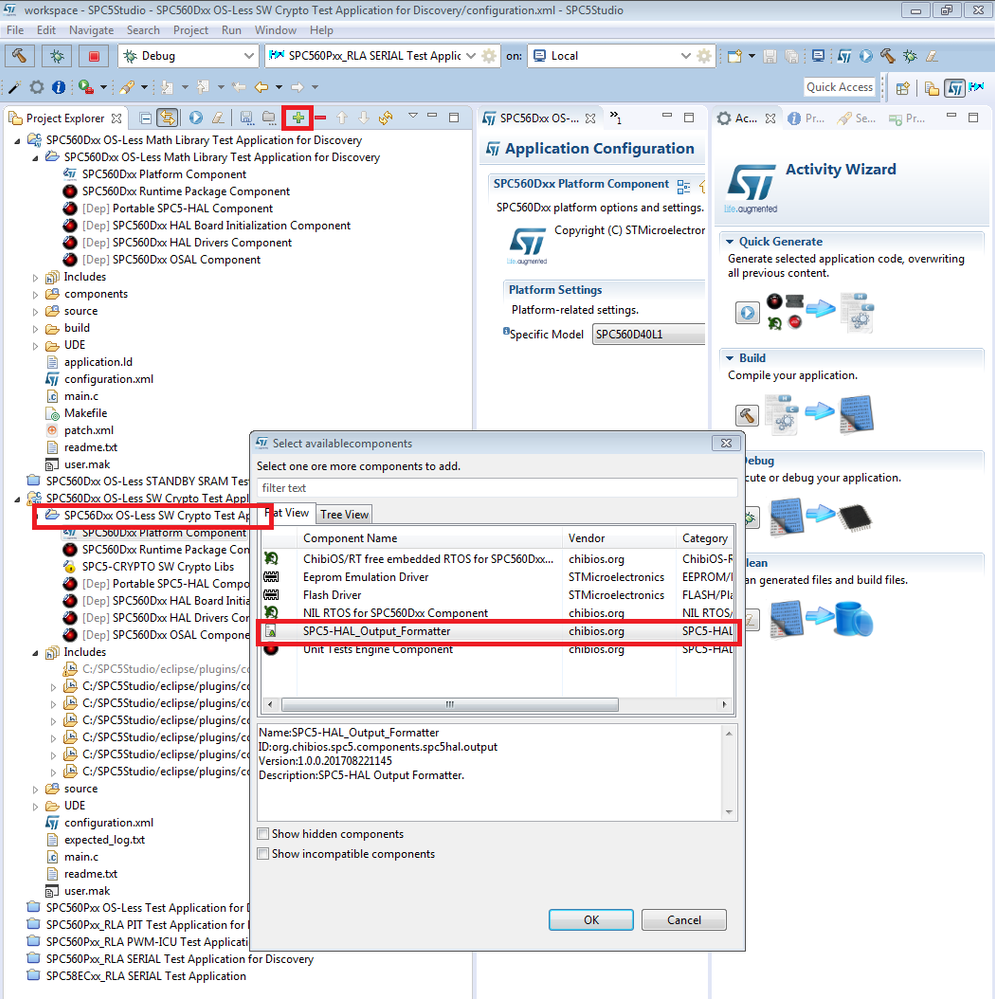Click OK in Select available components dialog
Image resolution: width=995 pixels, height=999 pixels.
(591, 920)
